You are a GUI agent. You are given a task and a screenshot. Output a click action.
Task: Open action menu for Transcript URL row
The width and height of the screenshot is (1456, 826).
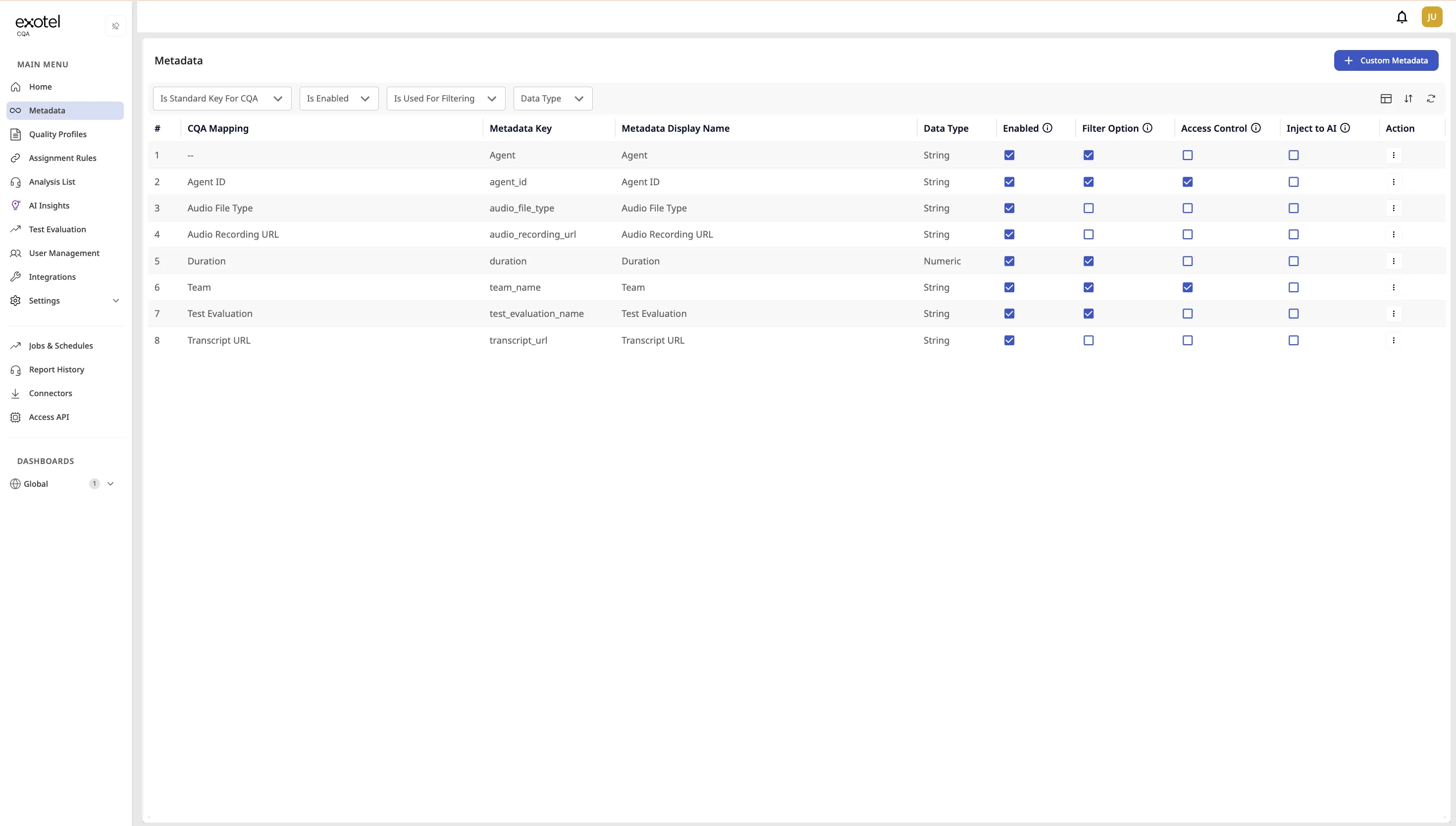(x=1394, y=340)
